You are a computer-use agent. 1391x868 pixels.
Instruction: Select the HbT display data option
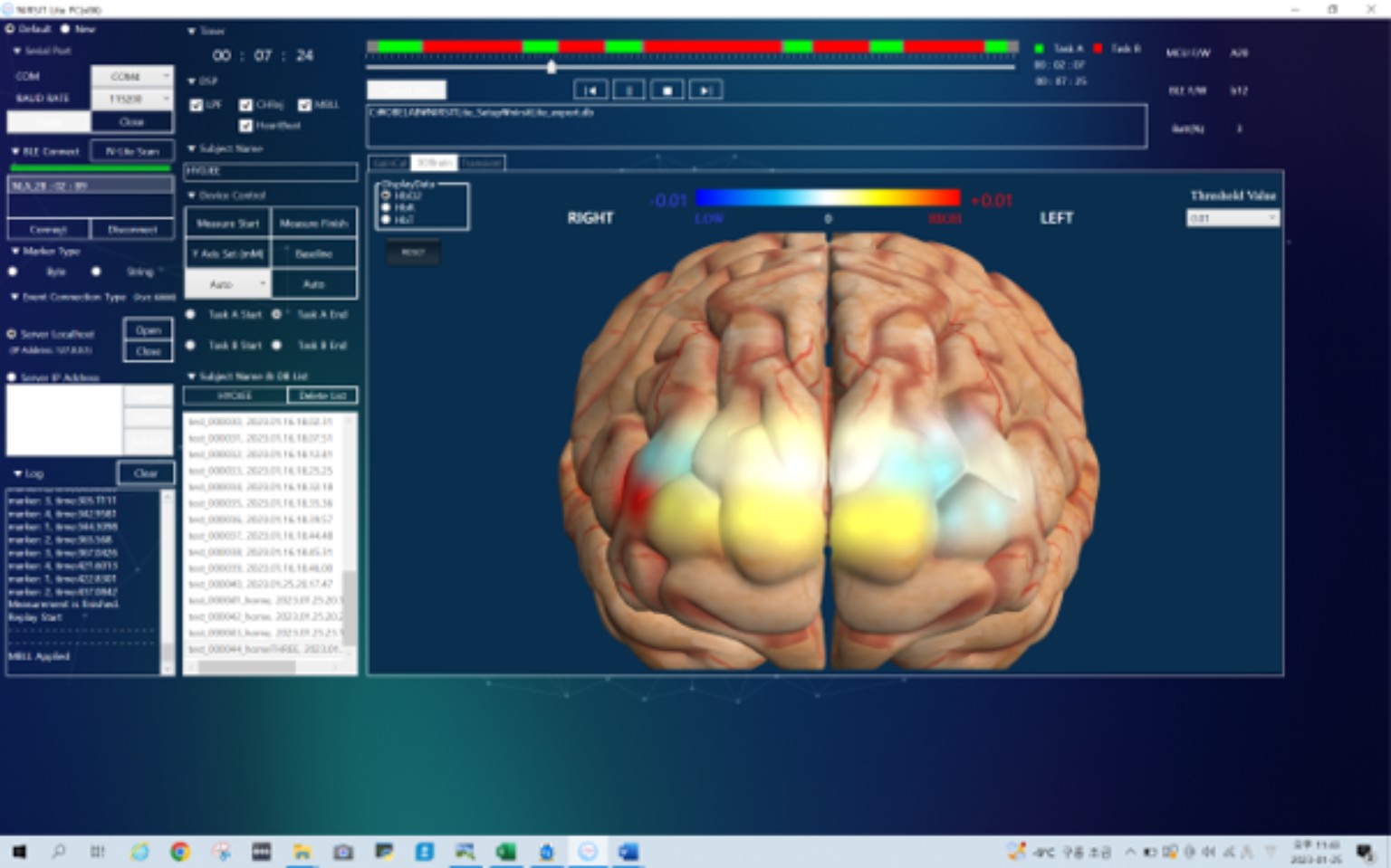[x=387, y=219]
